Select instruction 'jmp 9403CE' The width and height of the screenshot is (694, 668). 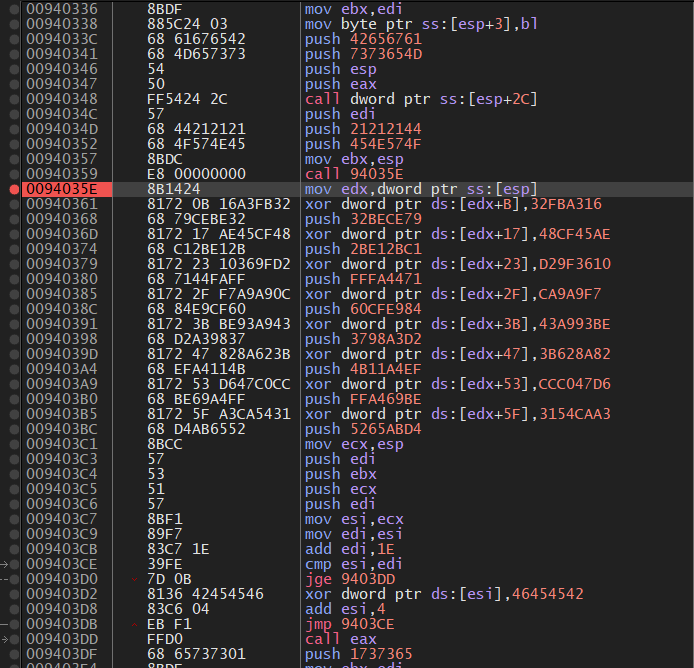click(349, 625)
